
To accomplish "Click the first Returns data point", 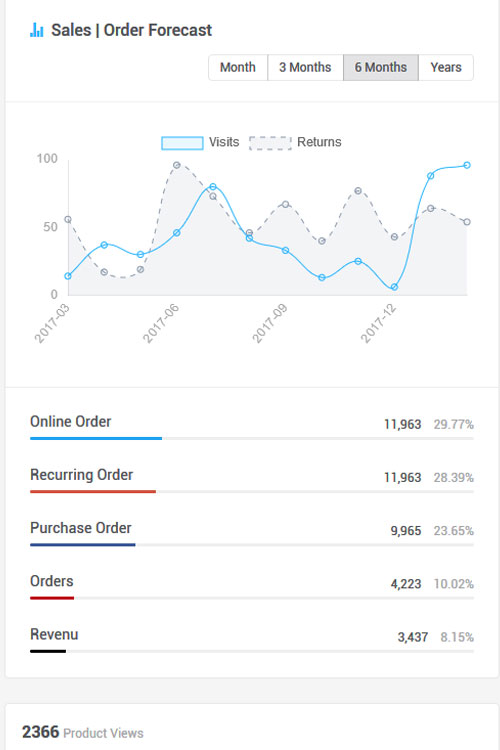I will (x=68, y=220).
